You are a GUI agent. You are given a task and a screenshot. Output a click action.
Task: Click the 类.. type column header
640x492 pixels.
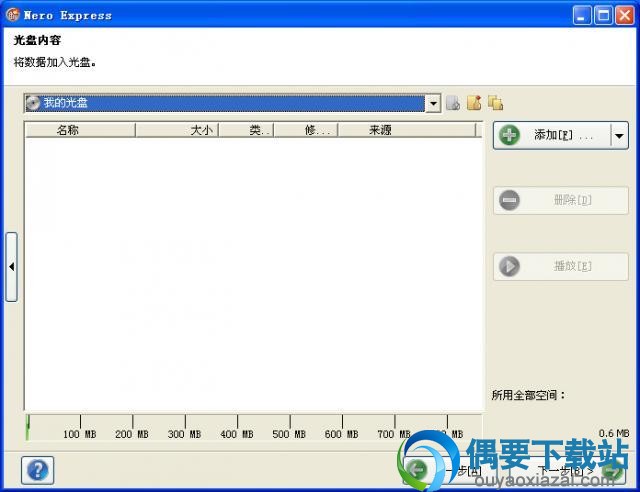246,130
